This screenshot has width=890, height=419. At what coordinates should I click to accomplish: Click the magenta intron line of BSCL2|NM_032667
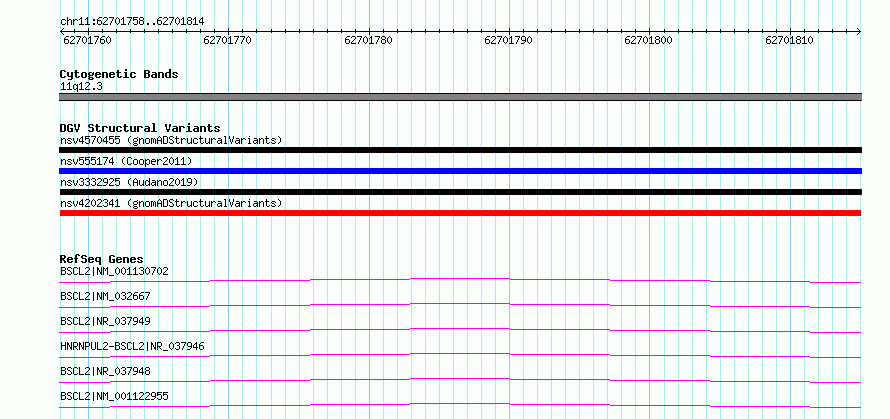click(460, 305)
